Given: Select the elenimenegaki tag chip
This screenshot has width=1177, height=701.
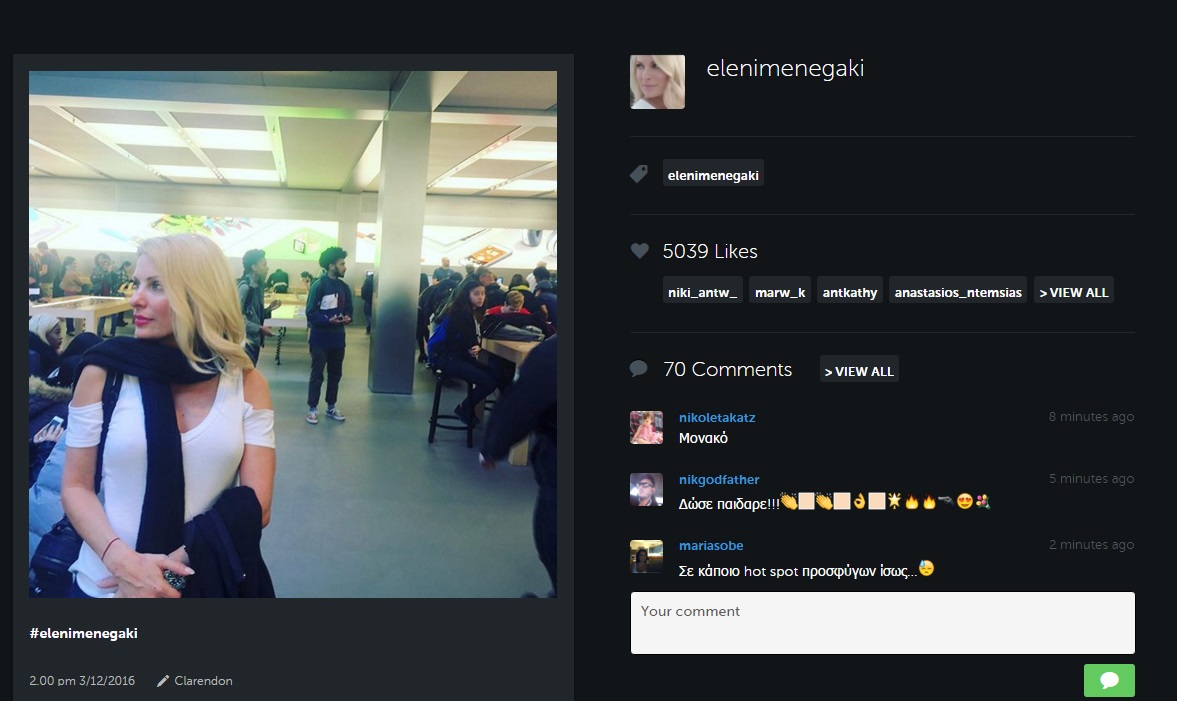Looking at the screenshot, I should coord(713,175).
